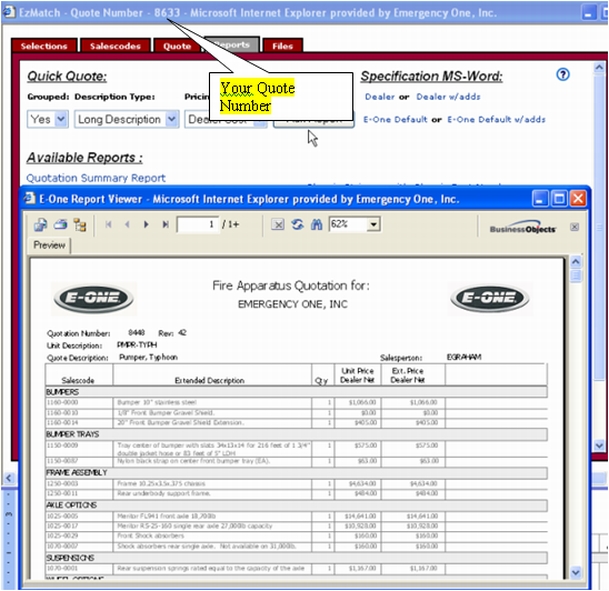Click the PMPR-TYPH unit description value
This screenshot has width=609, height=591.
click(x=137, y=344)
